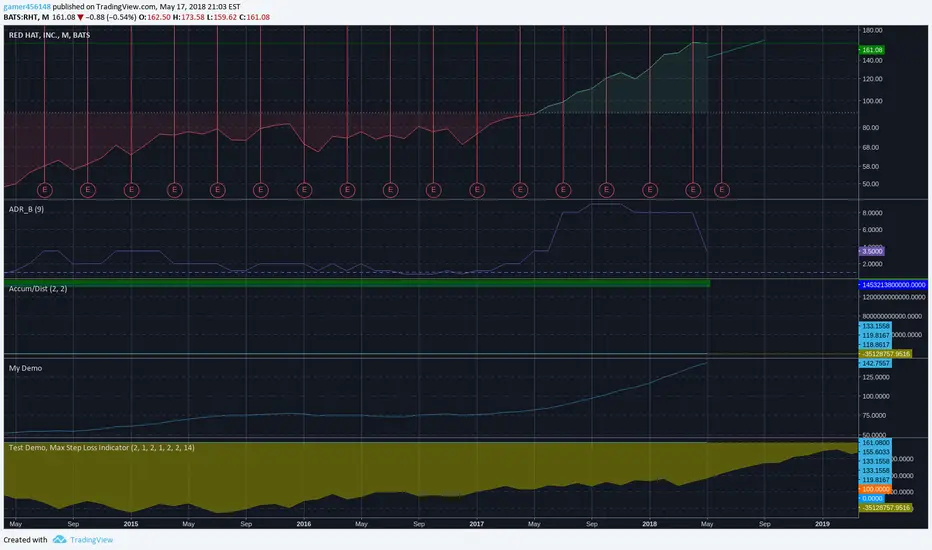Viewport: 932px width, 550px height.
Task: Click the 75.0000 My Demo scale label
Action: pos(874,416)
